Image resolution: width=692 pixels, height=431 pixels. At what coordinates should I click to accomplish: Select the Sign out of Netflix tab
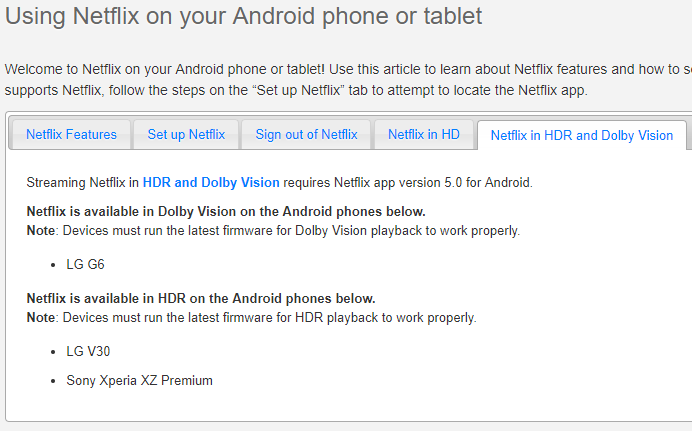(306, 134)
